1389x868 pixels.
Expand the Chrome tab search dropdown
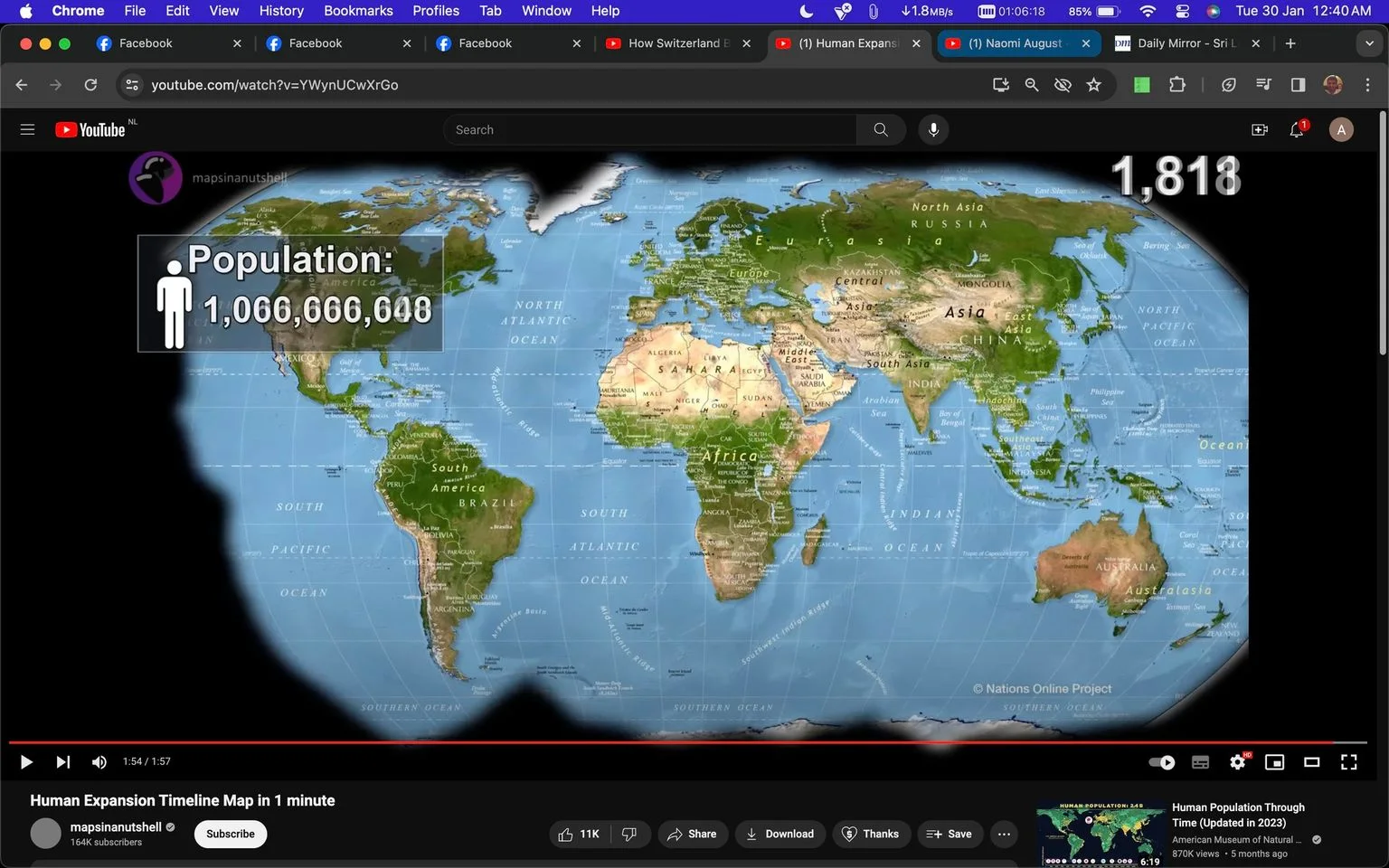coord(1368,43)
